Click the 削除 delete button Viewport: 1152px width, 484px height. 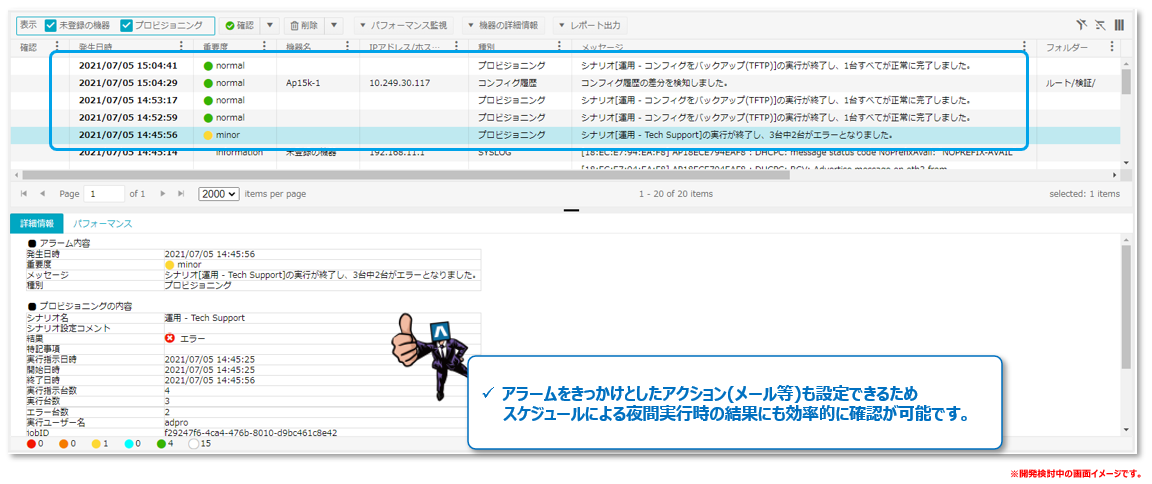[x=303, y=25]
